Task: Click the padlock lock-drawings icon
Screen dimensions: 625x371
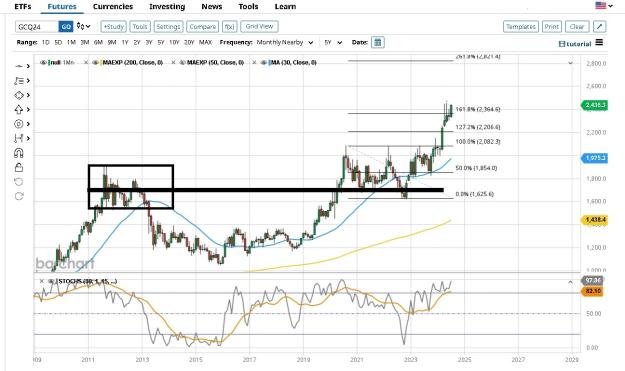Action: pos(19,167)
